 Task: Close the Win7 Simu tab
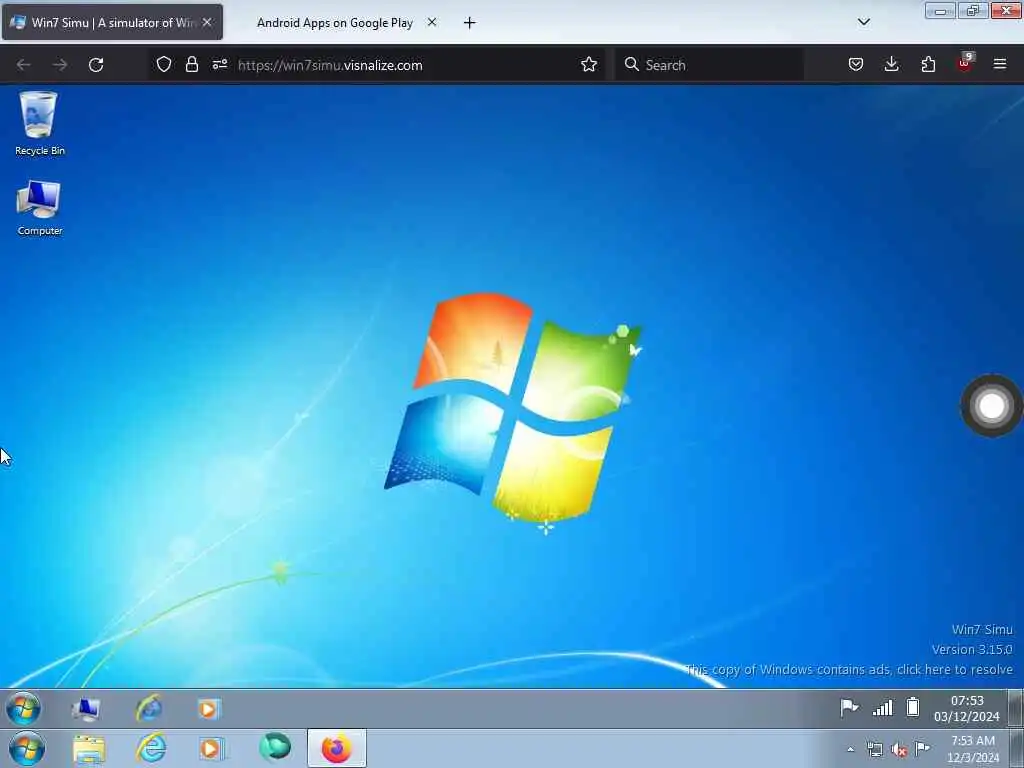207,22
